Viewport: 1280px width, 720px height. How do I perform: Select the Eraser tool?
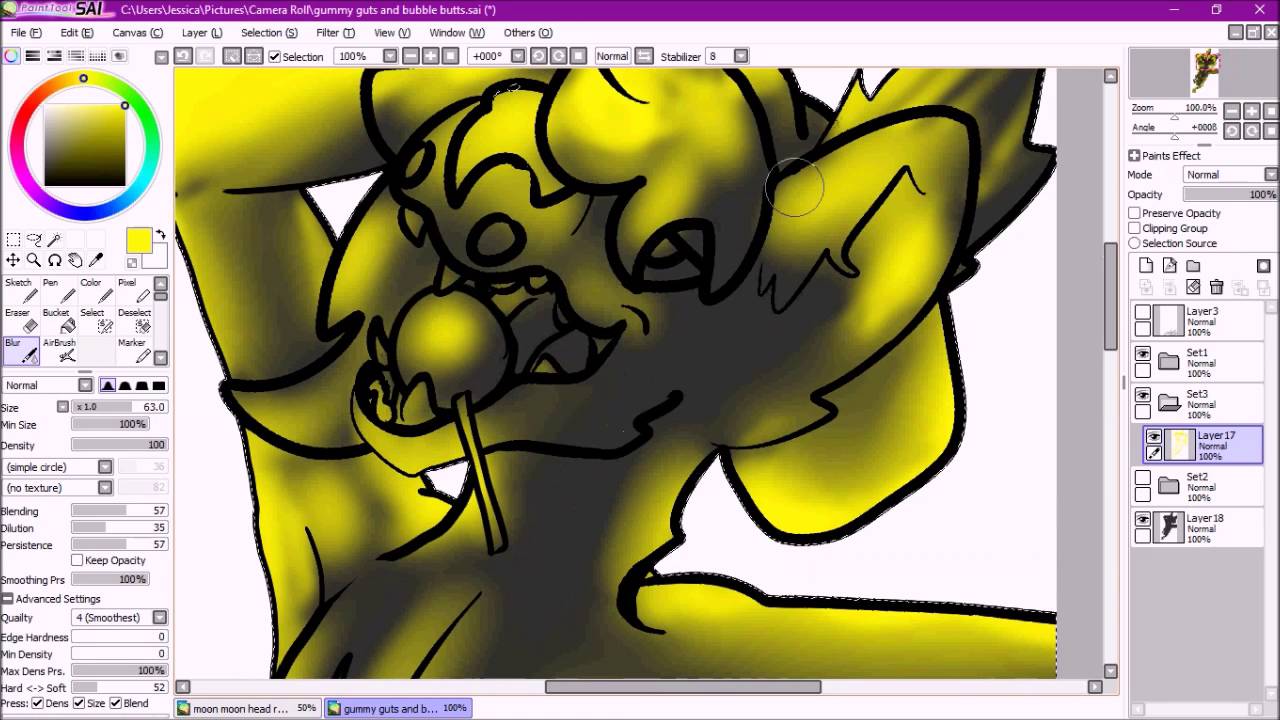20,320
